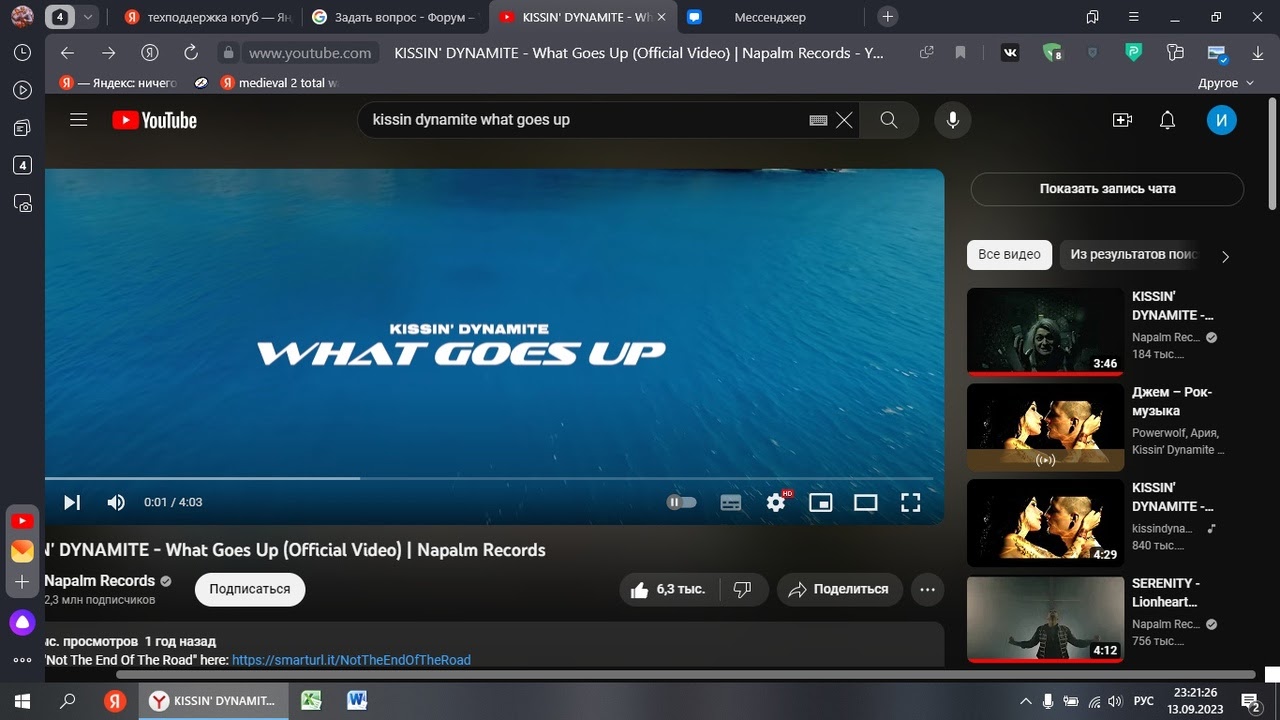Open Яндекс: ничего bookmark
Image resolution: width=1280 pixels, height=720 pixels.
pos(118,83)
